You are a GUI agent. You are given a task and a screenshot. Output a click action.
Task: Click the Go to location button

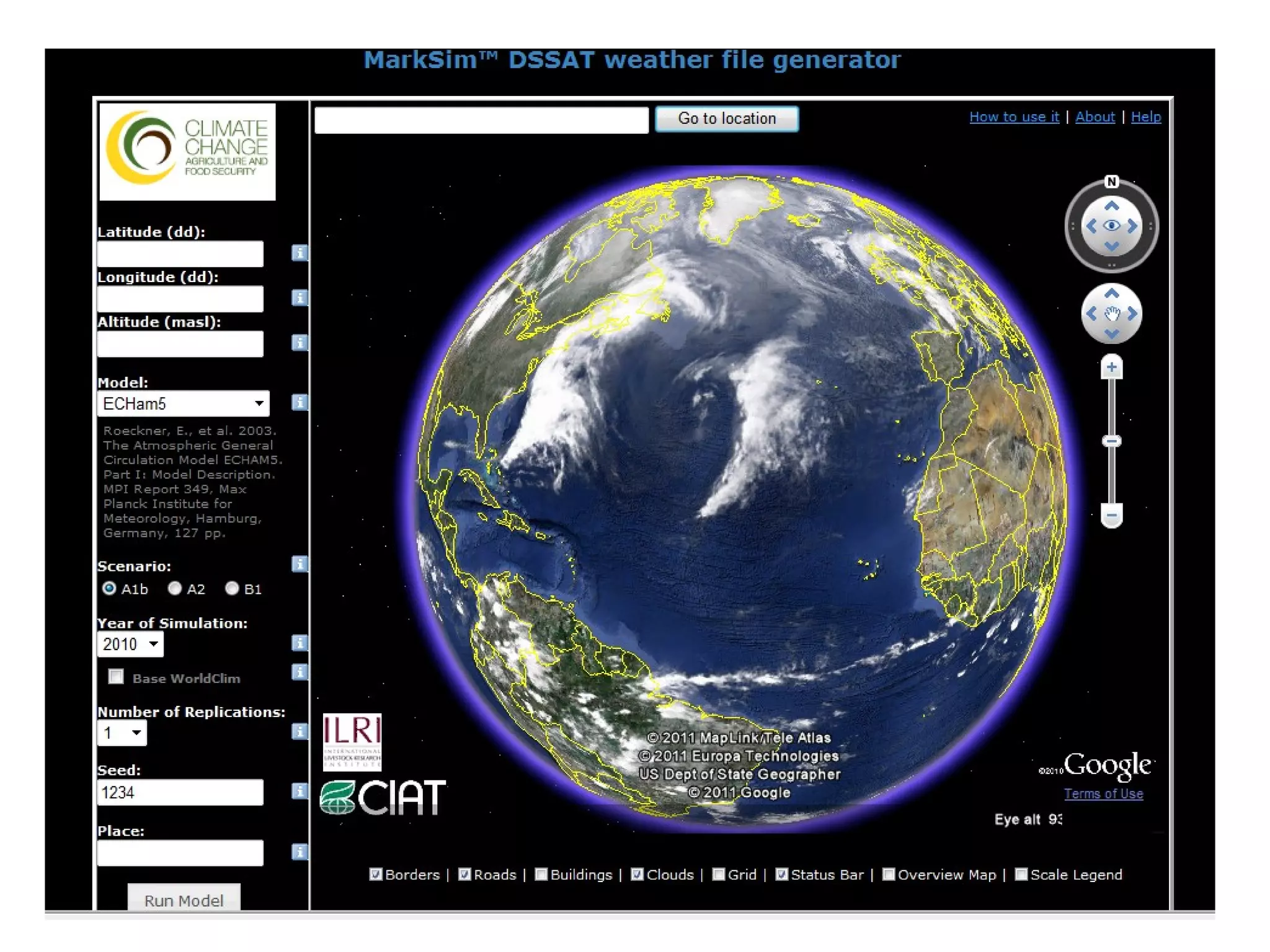[x=727, y=118]
